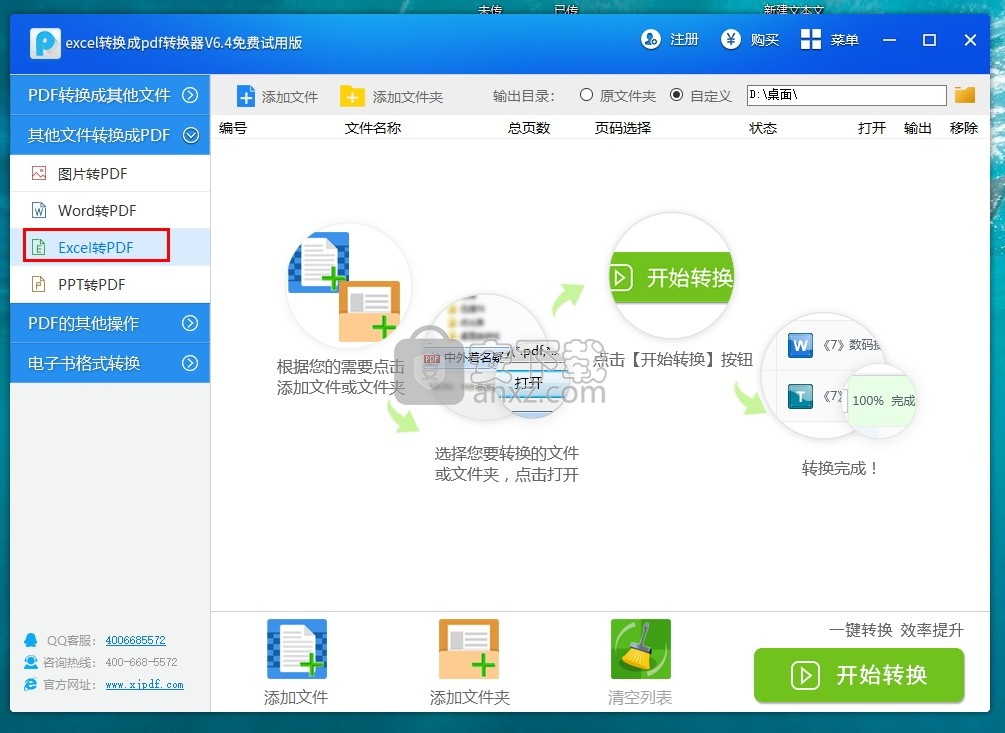This screenshot has width=1005, height=733.
Task: Click the add-file illustration in guide
Action: (347, 285)
